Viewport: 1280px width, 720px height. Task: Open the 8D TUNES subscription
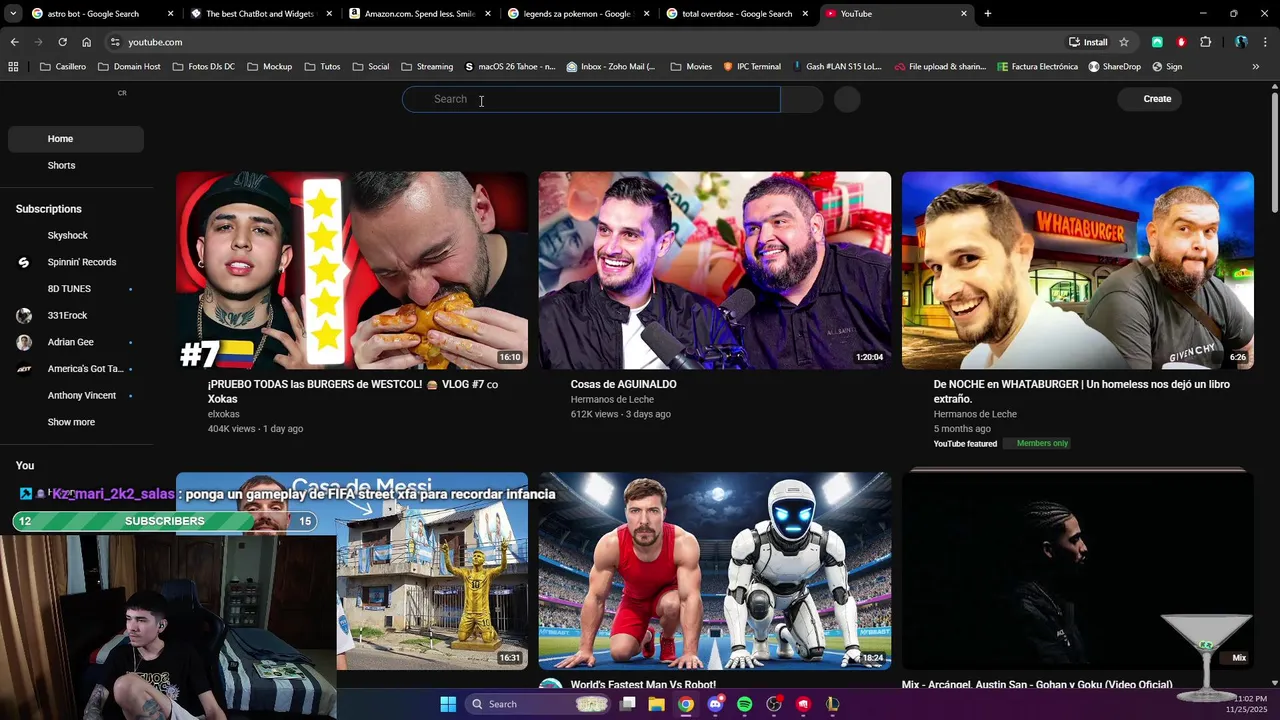pyautogui.click(x=76, y=289)
